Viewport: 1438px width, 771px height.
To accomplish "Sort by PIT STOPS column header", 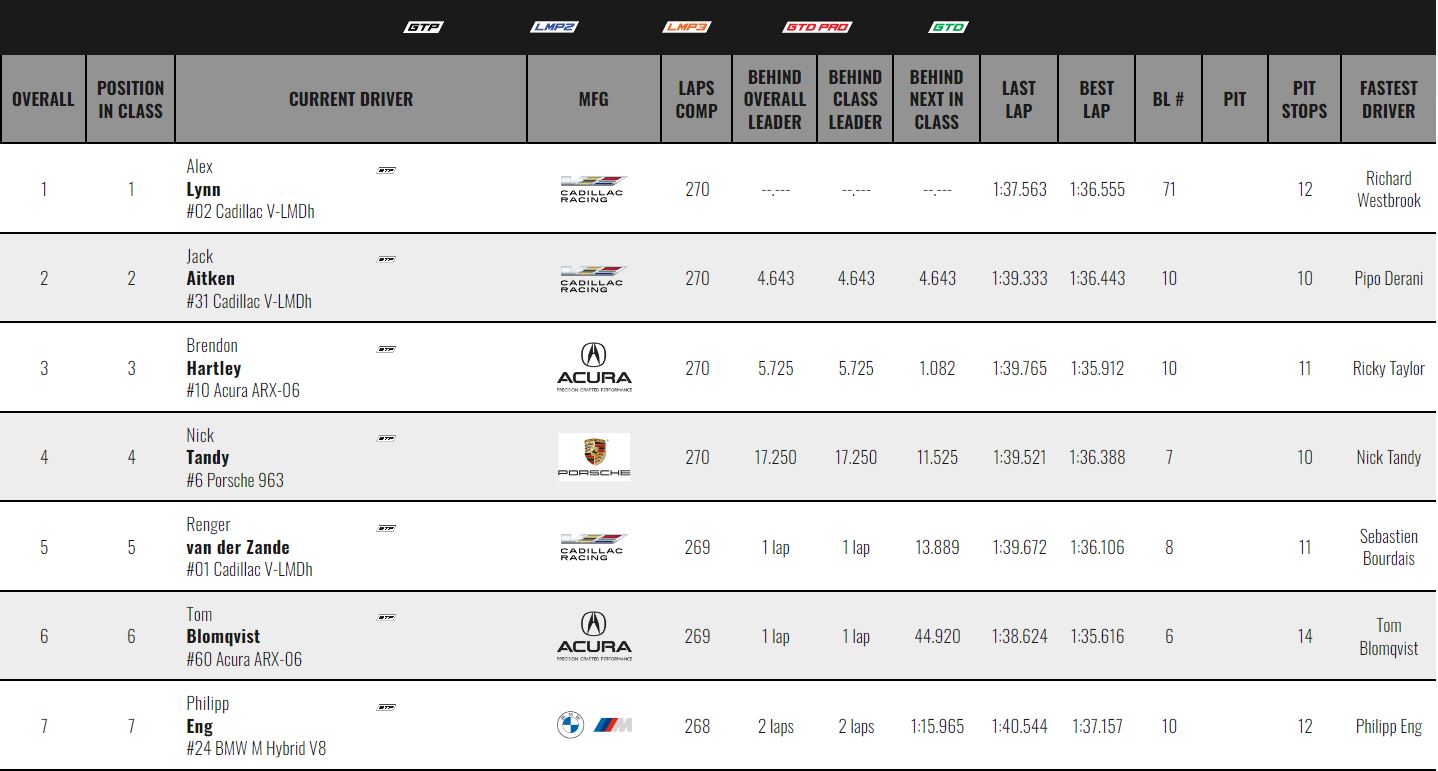I will 1304,99.
